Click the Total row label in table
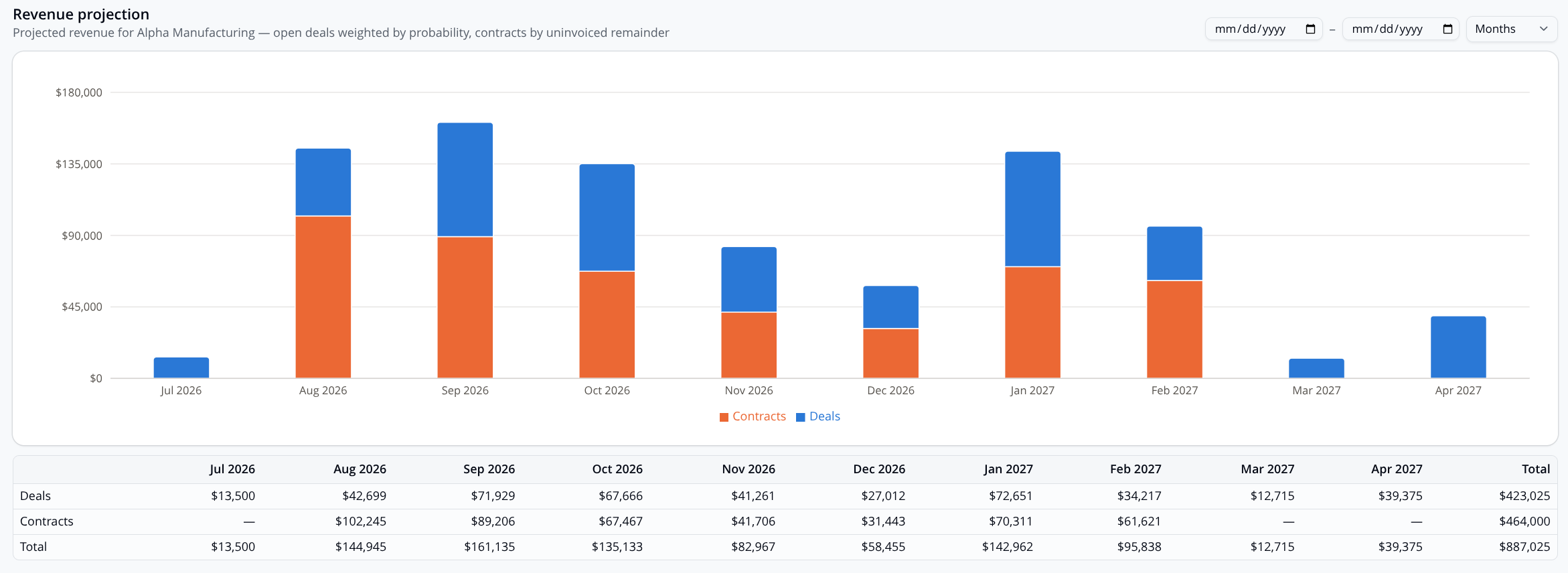 click(x=33, y=547)
